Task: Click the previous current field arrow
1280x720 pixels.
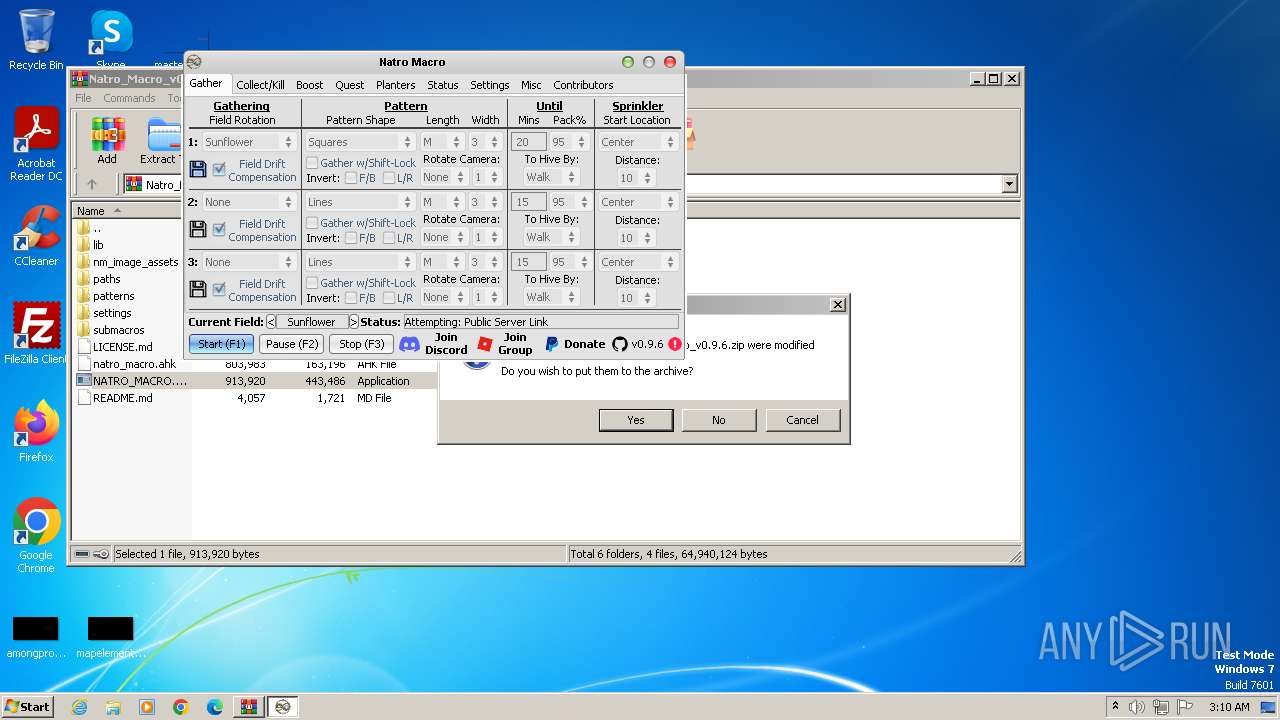Action: (x=271, y=322)
